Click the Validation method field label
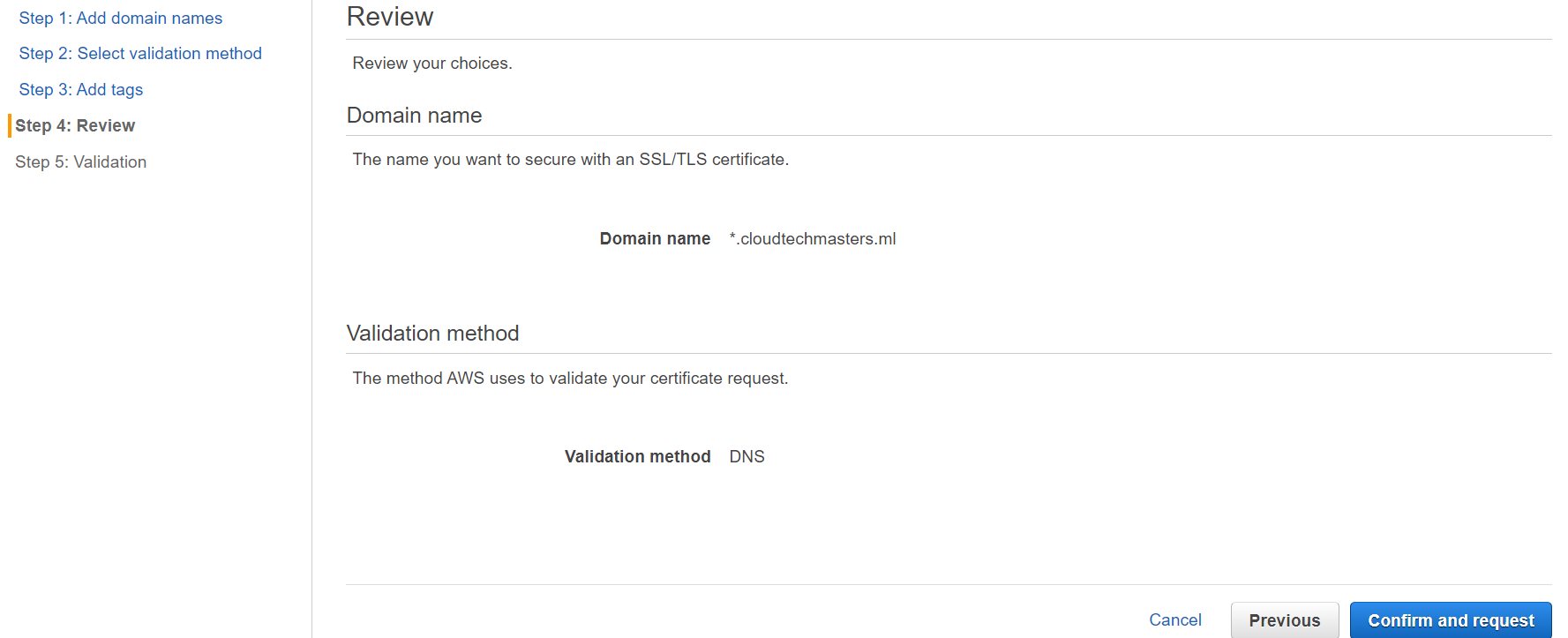The width and height of the screenshot is (1568, 638). tap(637, 456)
